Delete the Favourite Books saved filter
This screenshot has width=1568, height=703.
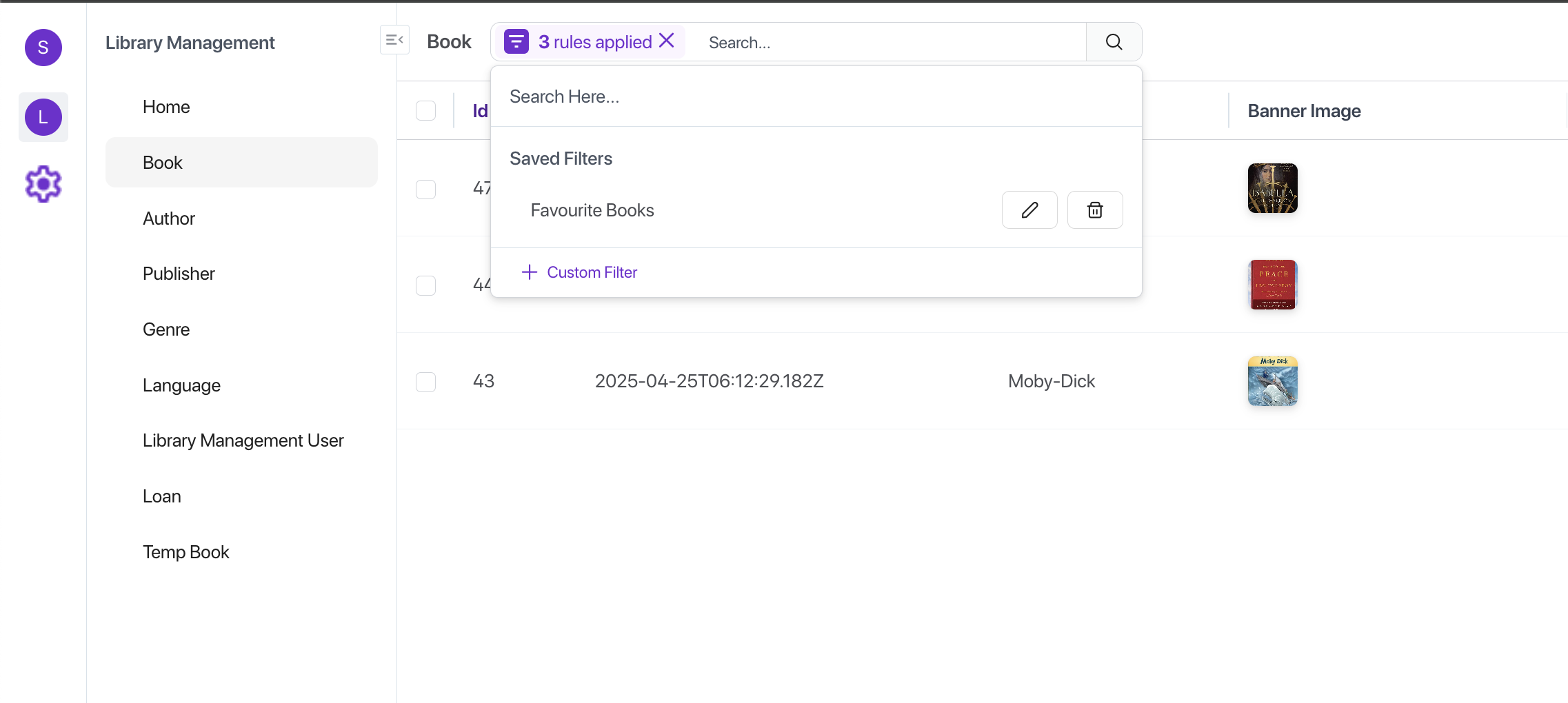coord(1094,210)
